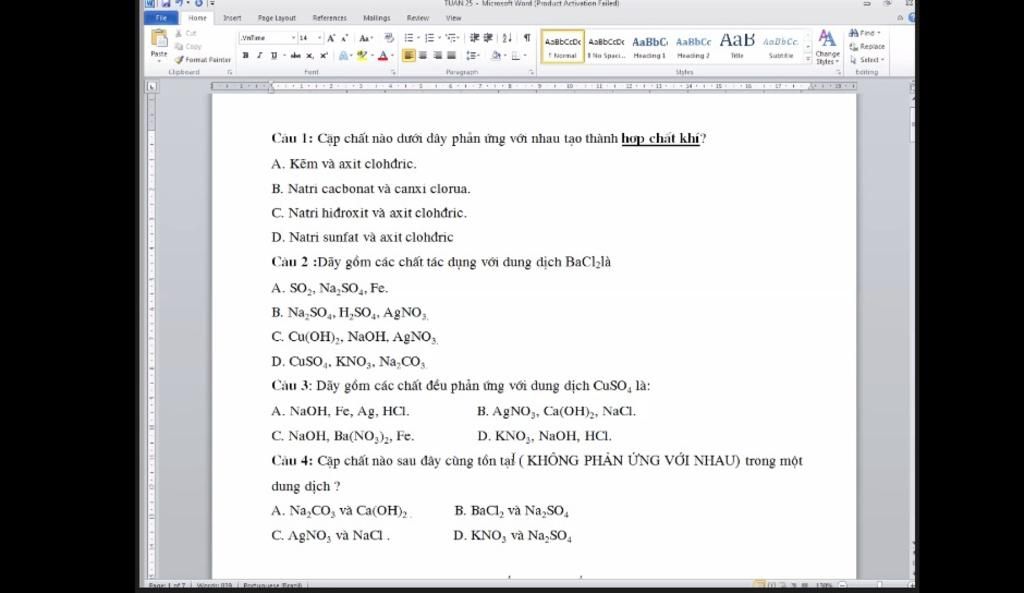This screenshot has height=593, width=1024.
Task: Toggle Italic formatting
Action: 259,56
